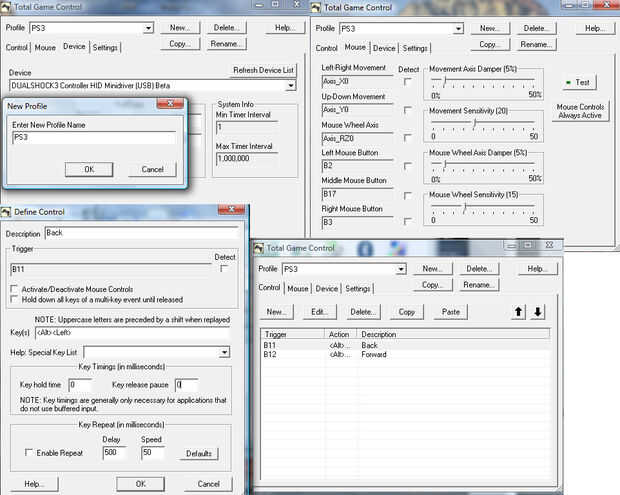Click the Enter New Profile Name field

(x=94, y=138)
